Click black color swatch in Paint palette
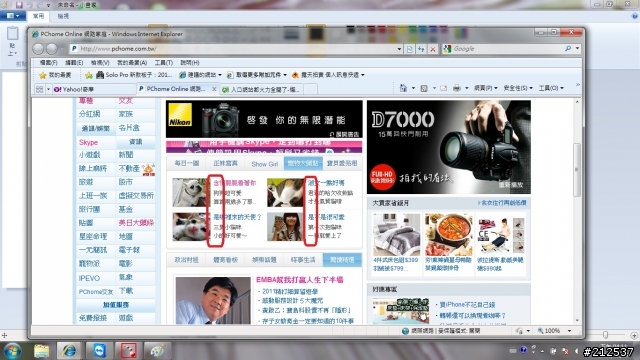This screenshot has height=360, width=640. (x=350, y=29)
